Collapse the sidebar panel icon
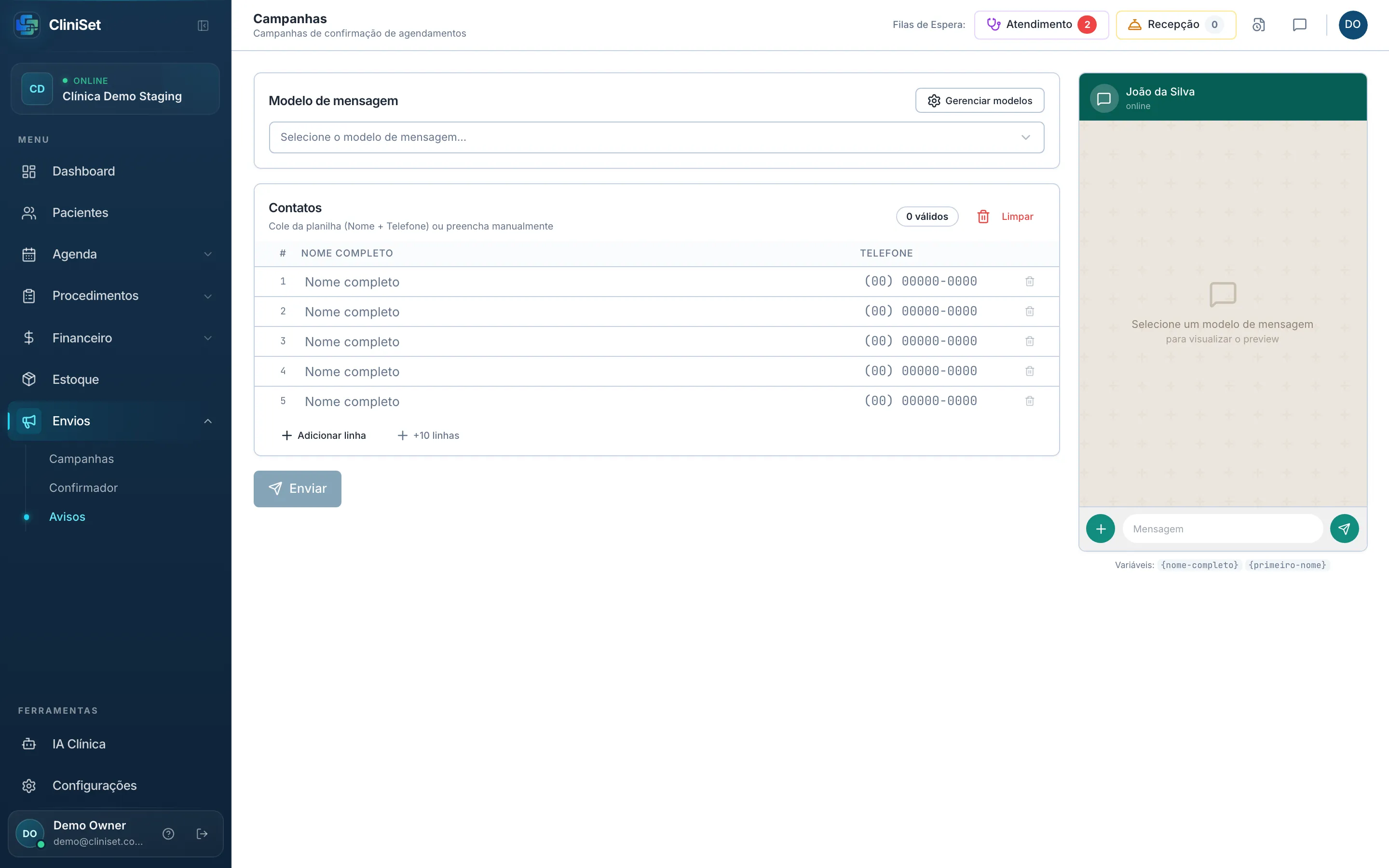 point(203,25)
